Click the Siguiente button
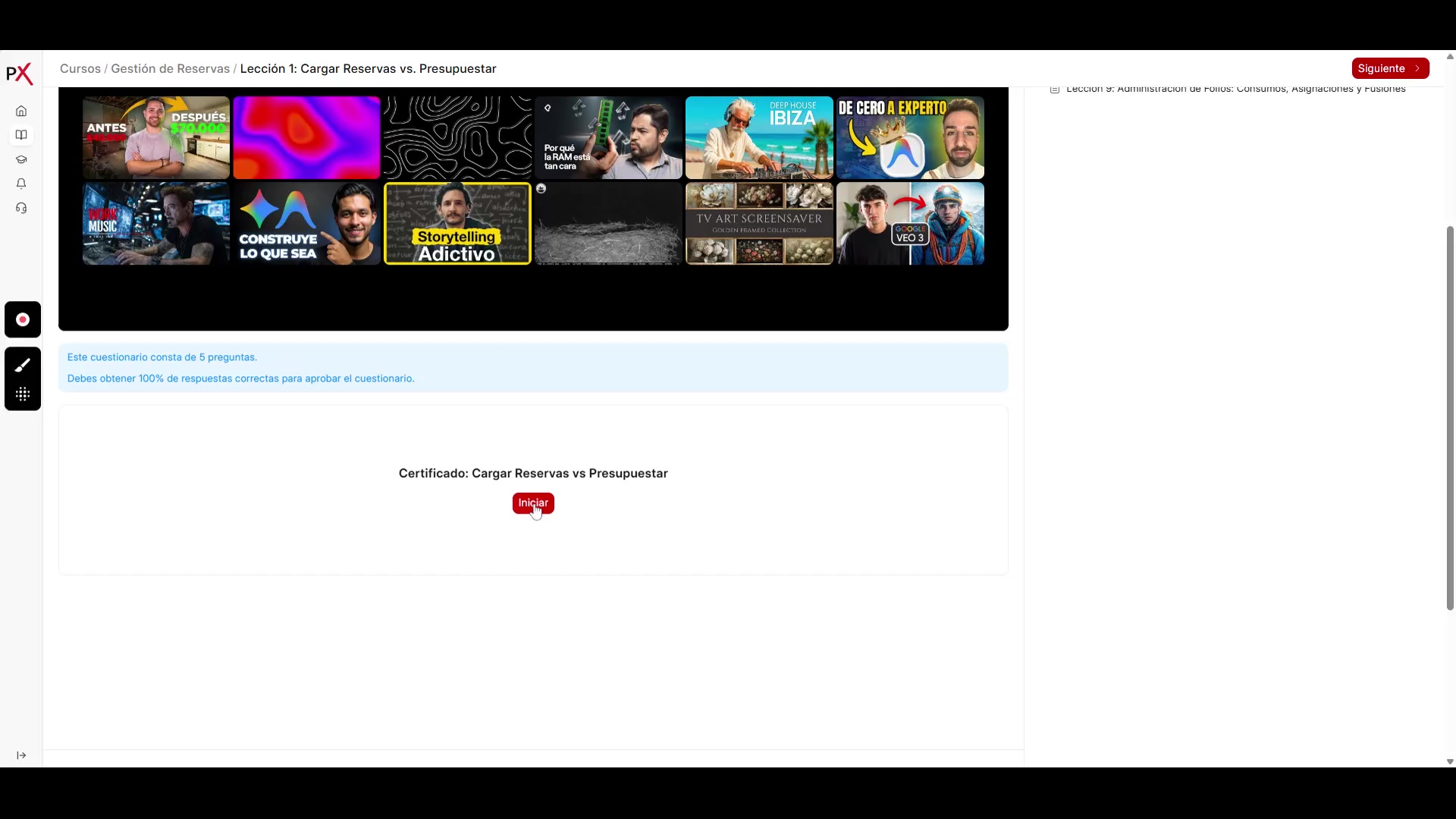The image size is (1456, 819). coord(1389,68)
